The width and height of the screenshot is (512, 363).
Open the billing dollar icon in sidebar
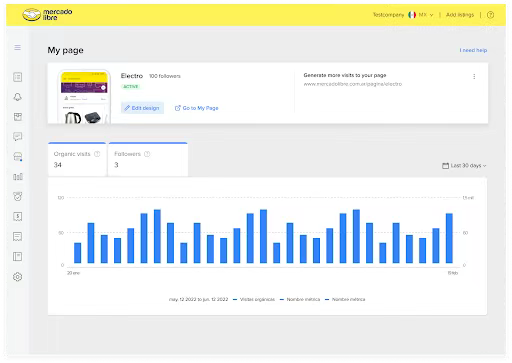point(18,216)
